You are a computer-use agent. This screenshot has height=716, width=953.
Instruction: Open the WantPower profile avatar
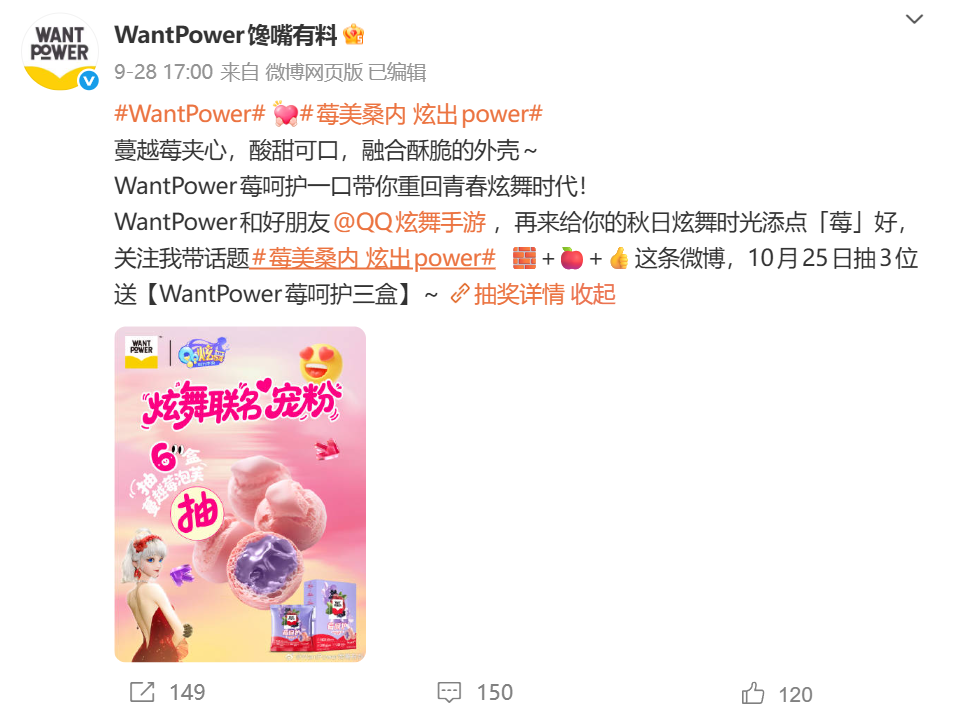[x=60, y=52]
